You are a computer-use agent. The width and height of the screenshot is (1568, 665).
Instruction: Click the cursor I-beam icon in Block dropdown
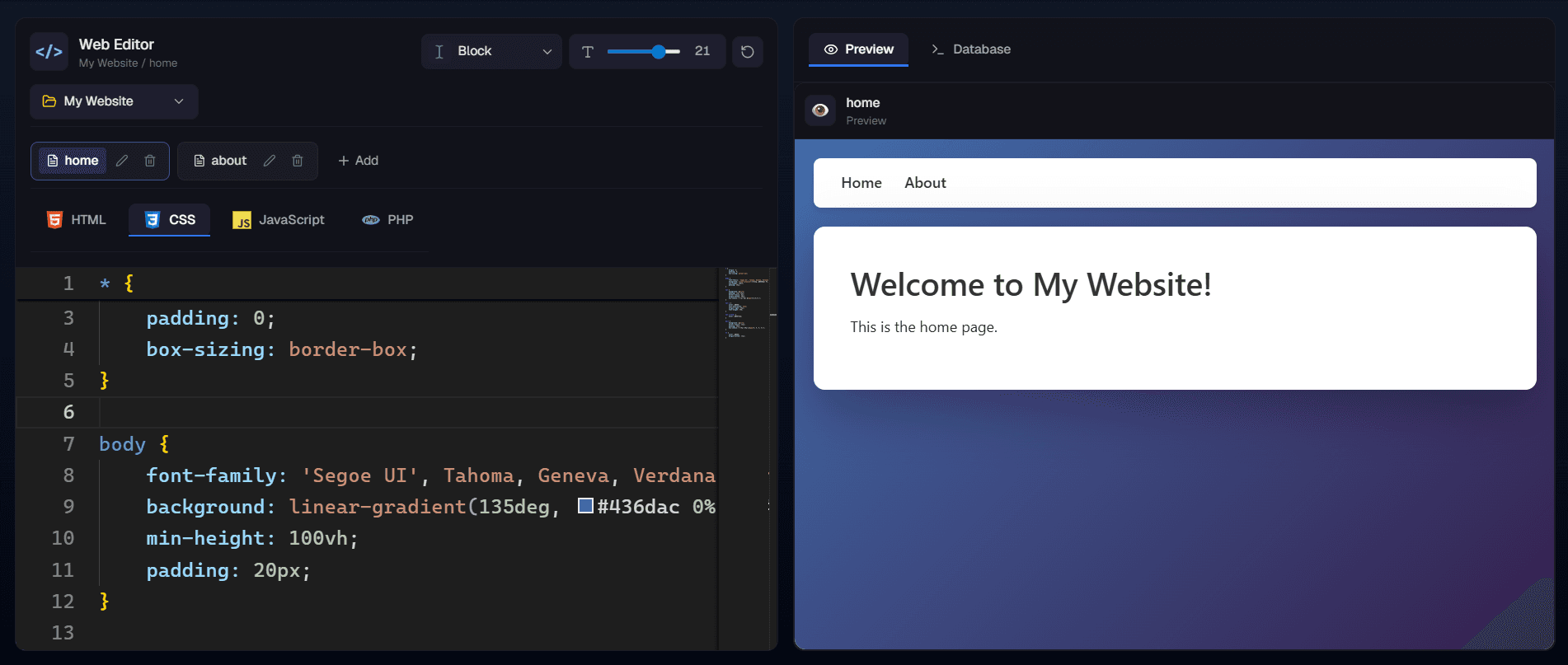tap(439, 52)
